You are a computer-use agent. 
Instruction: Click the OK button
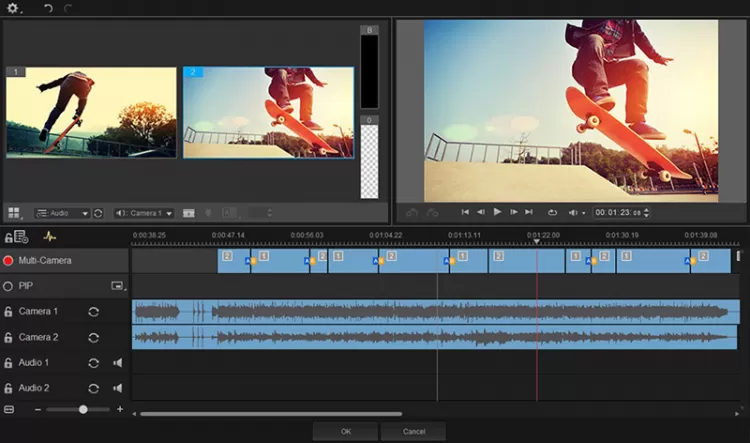coord(345,431)
